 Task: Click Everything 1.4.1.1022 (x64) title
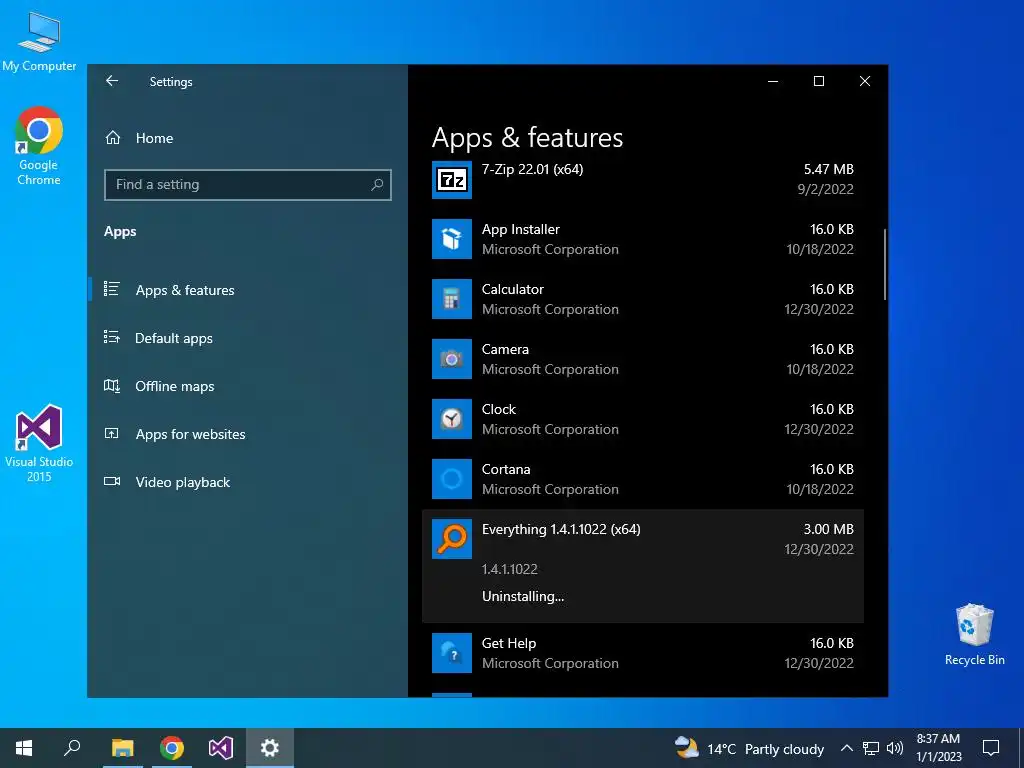561,530
